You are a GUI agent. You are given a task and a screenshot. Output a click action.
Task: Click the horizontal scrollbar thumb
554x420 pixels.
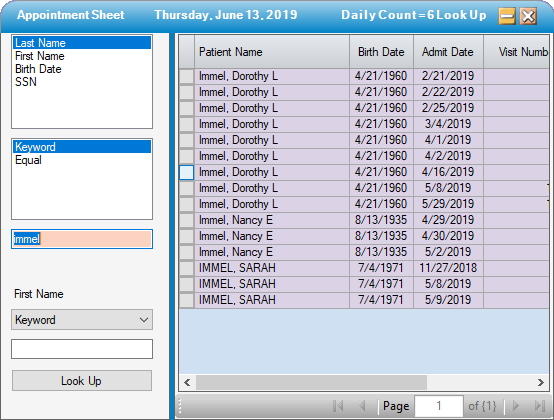311,382
